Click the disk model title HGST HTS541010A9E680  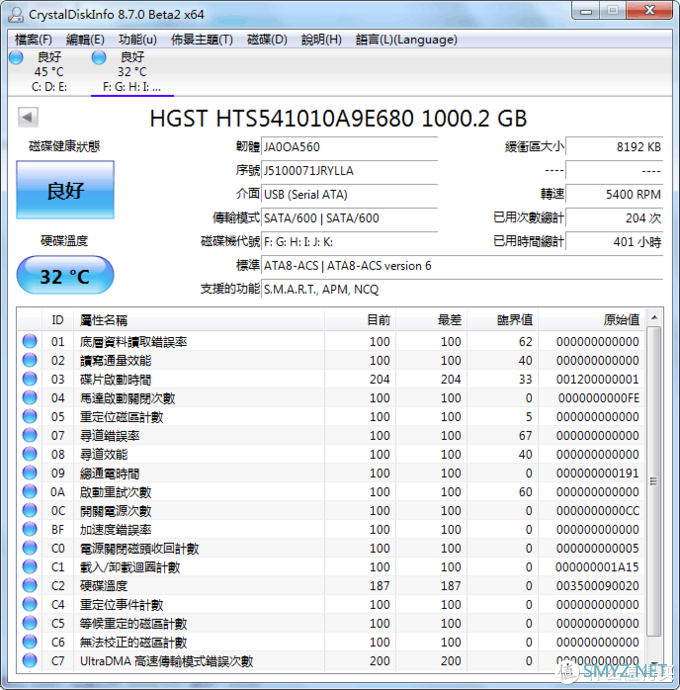[338, 118]
